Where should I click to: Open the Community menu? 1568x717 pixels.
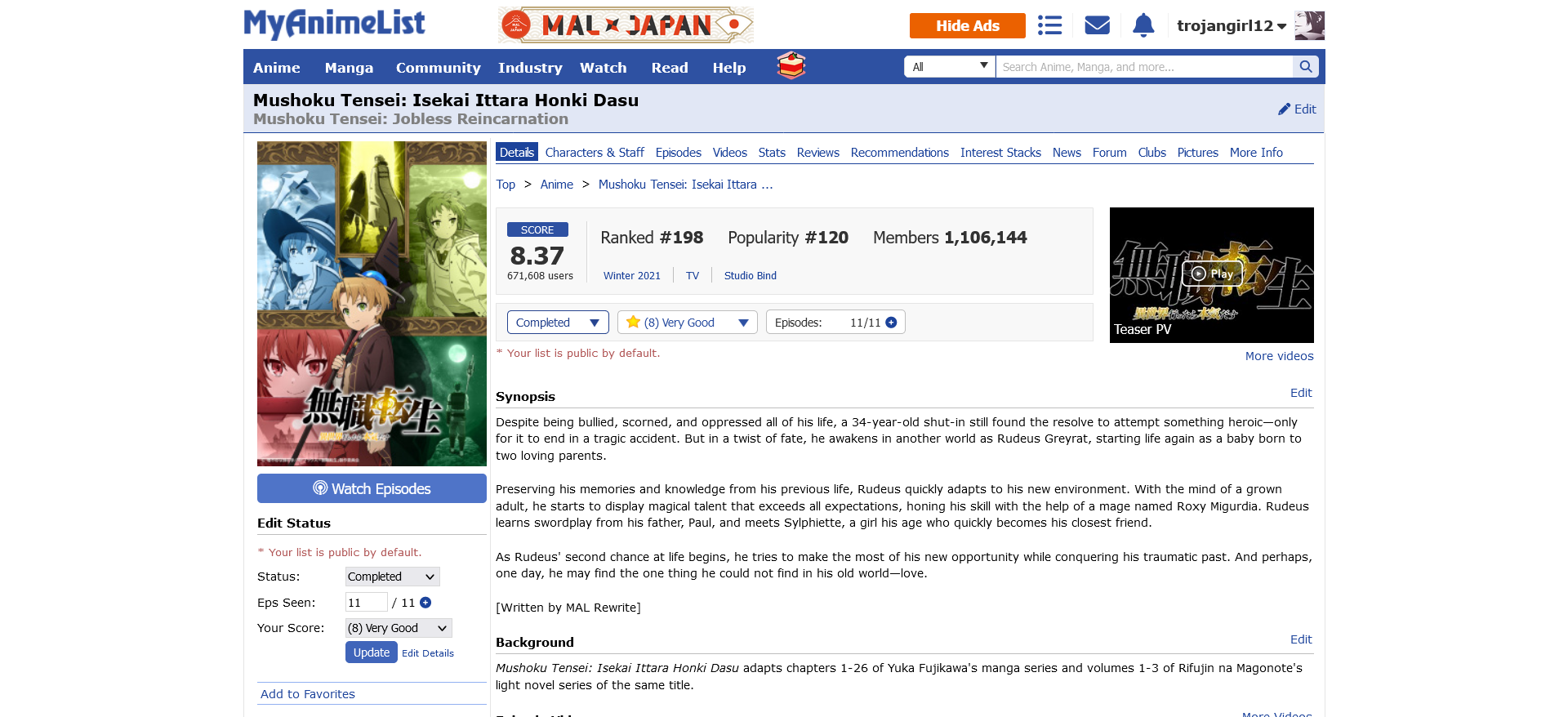tap(439, 68)
